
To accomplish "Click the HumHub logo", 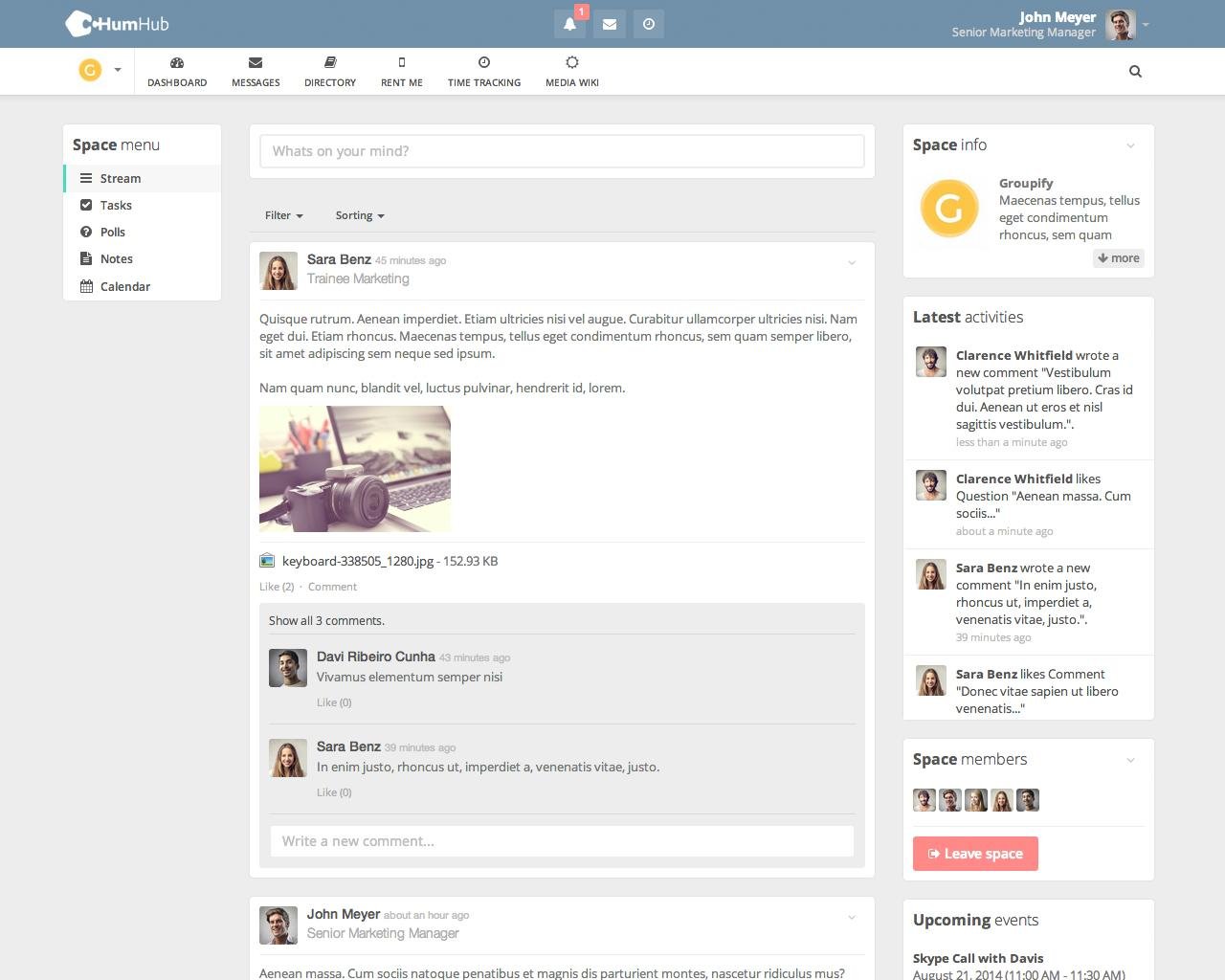I will tap(117, 24).
